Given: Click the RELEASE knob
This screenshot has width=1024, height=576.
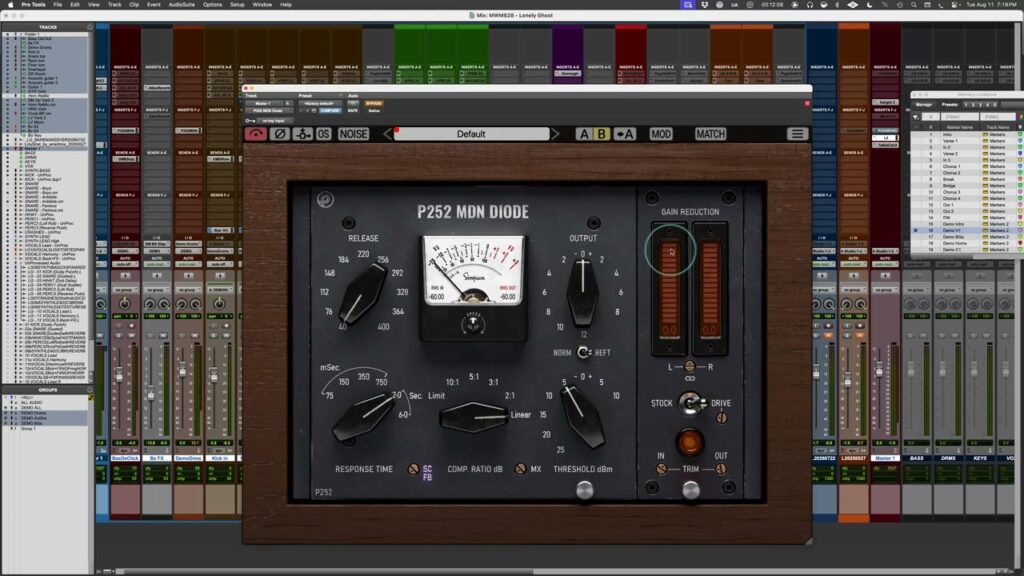Looking at the screenshot, I should click(363, 293).
